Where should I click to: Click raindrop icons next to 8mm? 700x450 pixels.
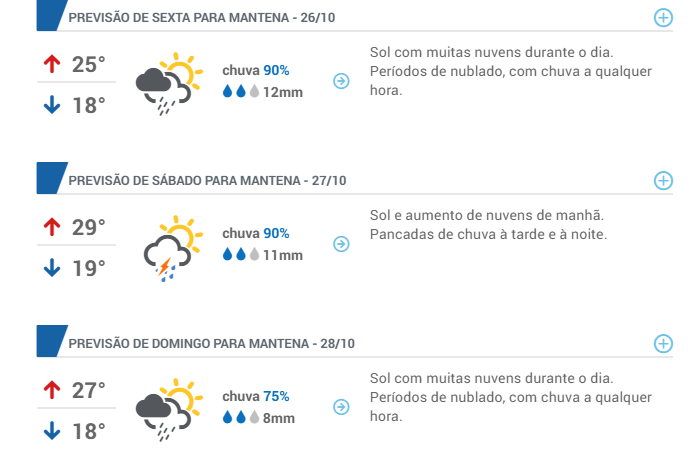241,418
